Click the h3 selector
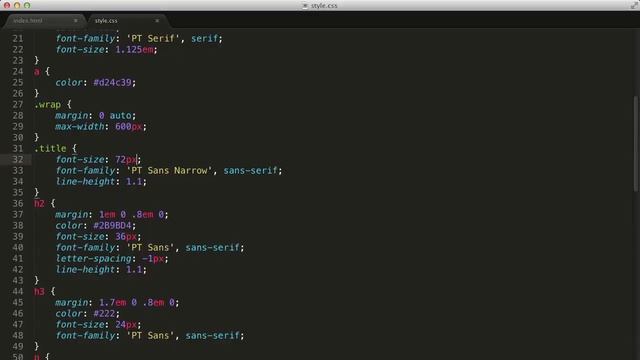The image size is (640, 360). tap(39, 291)
